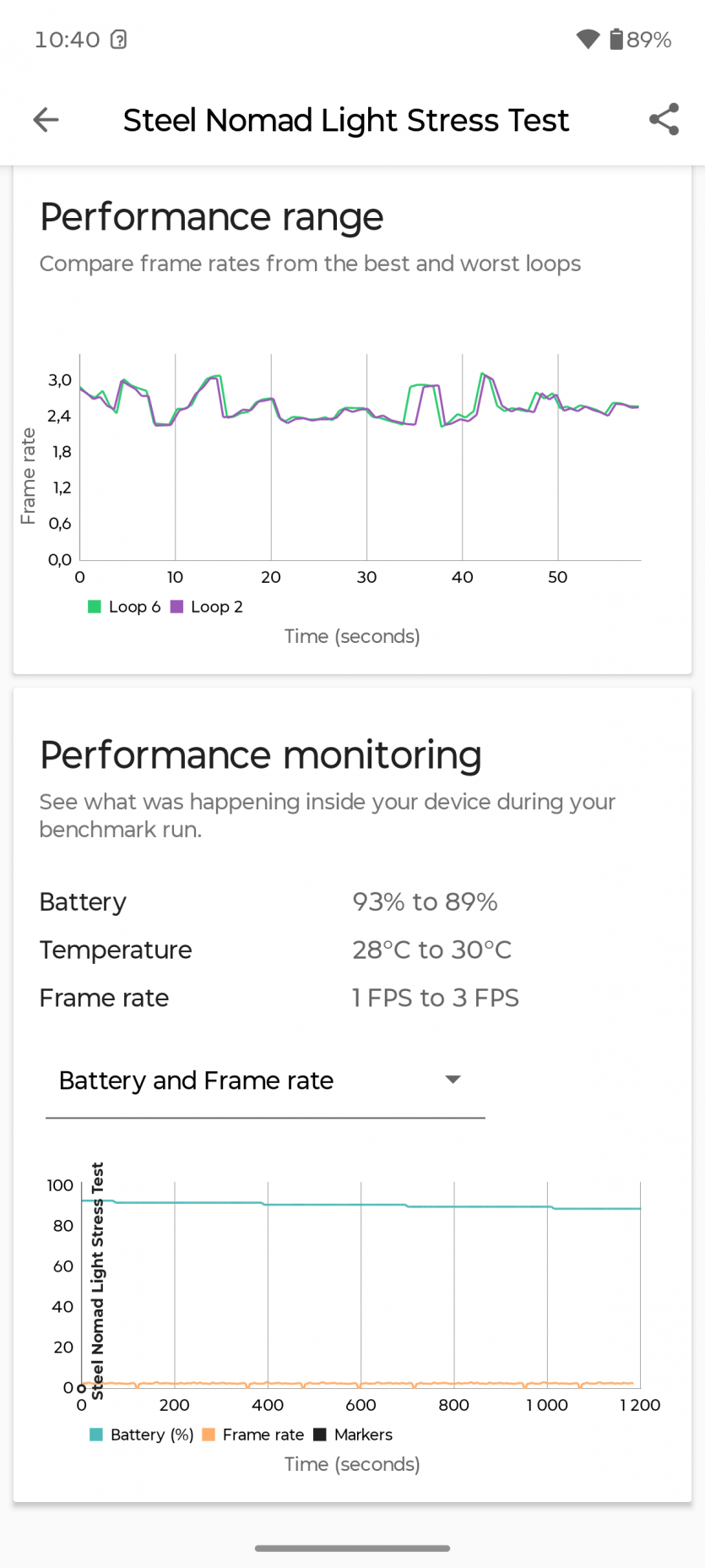Tap the battery status icon
Screen dimensions: 705x1568
pos(616,39)
